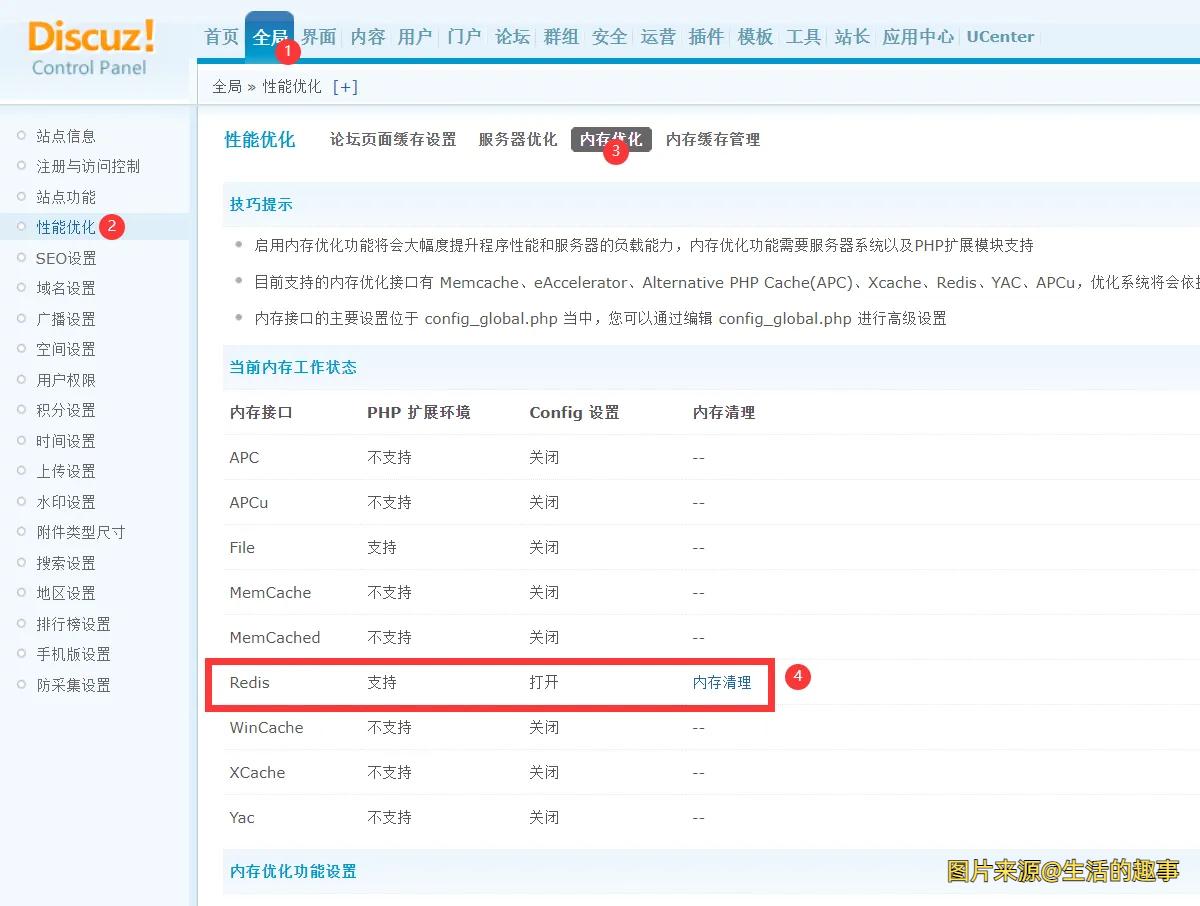Open the 模板 menu in top navigation
The height and width of the screenshot is (906, 1200).
(754, 36)
